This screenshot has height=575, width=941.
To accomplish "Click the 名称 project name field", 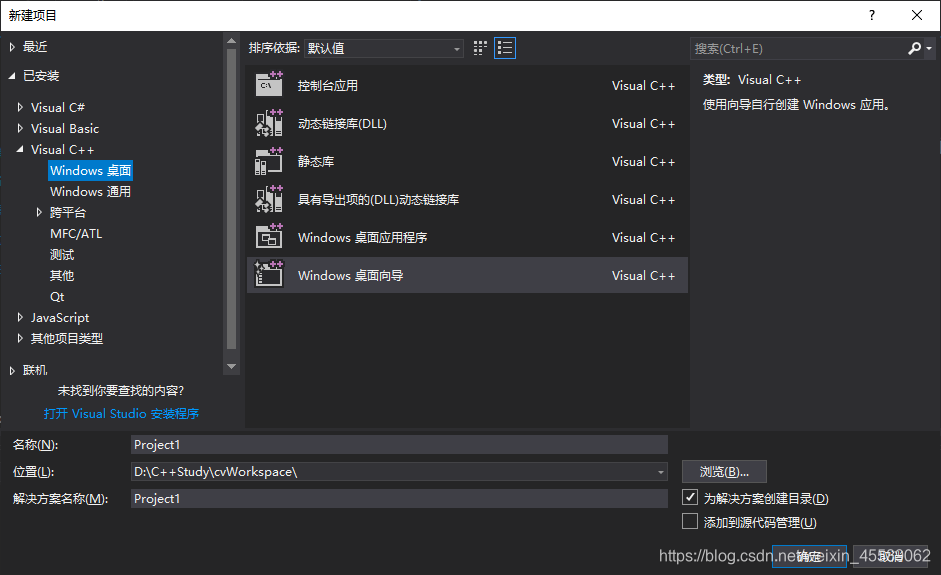I will [x=399, y=445].
